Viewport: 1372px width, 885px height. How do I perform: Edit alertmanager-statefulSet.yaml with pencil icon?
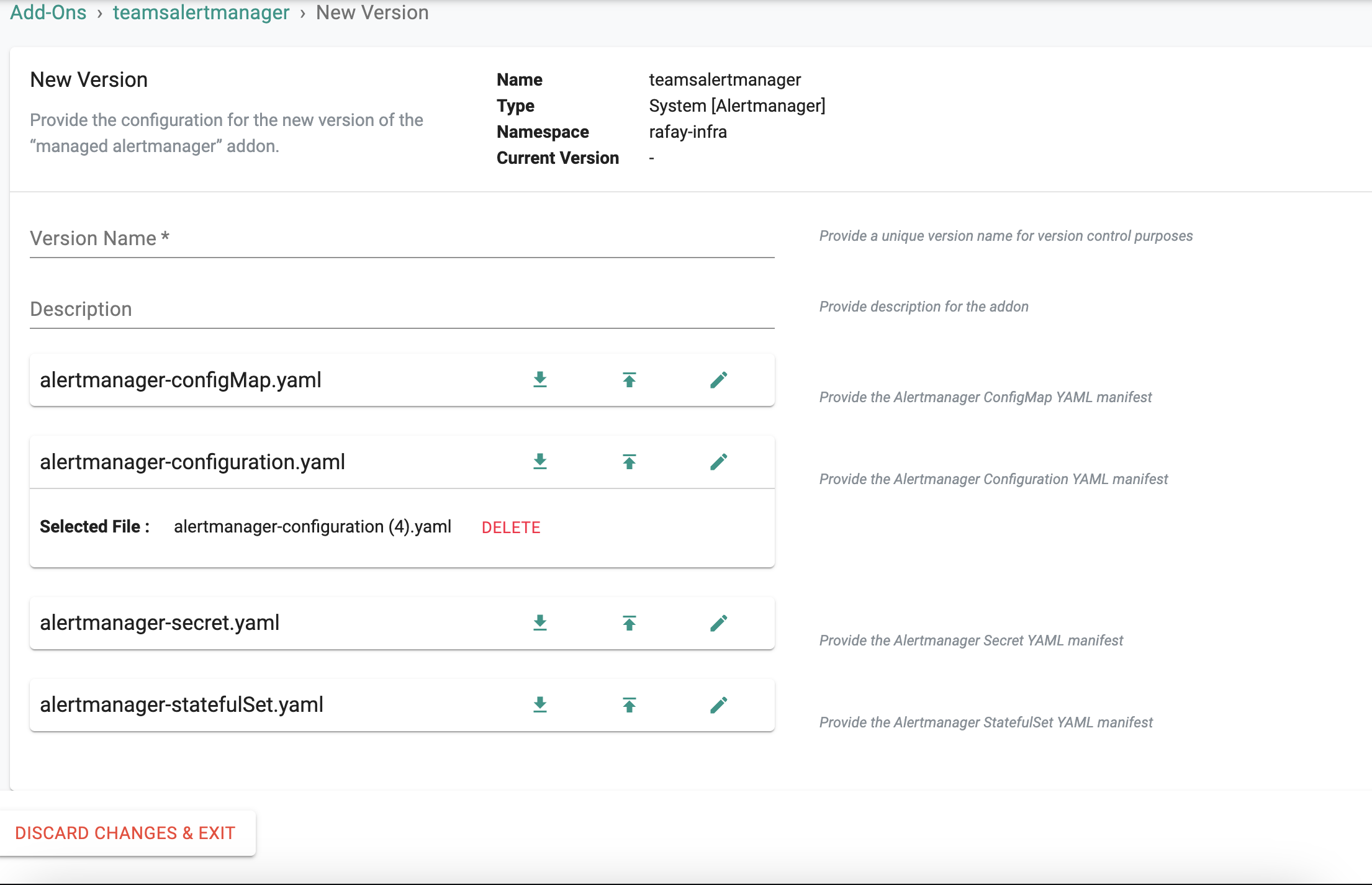719,705
